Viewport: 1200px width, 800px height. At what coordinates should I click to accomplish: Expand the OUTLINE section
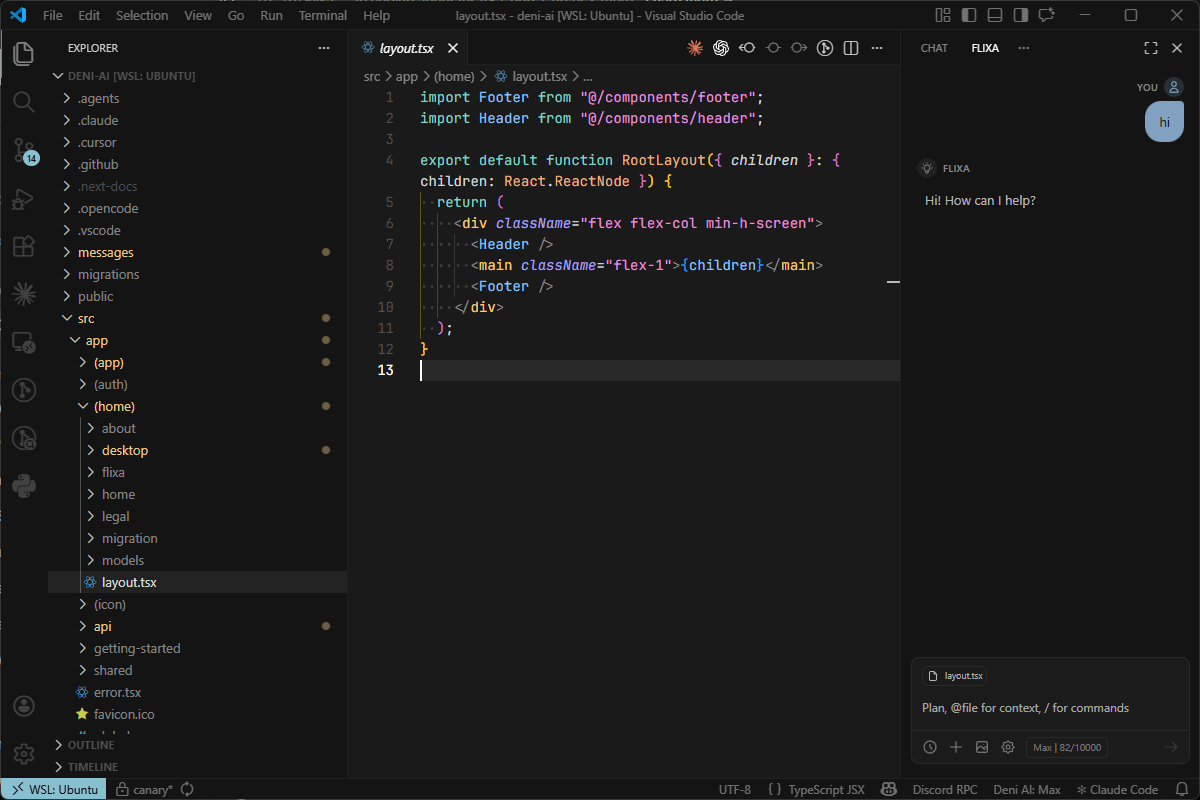tap(90, 745)
